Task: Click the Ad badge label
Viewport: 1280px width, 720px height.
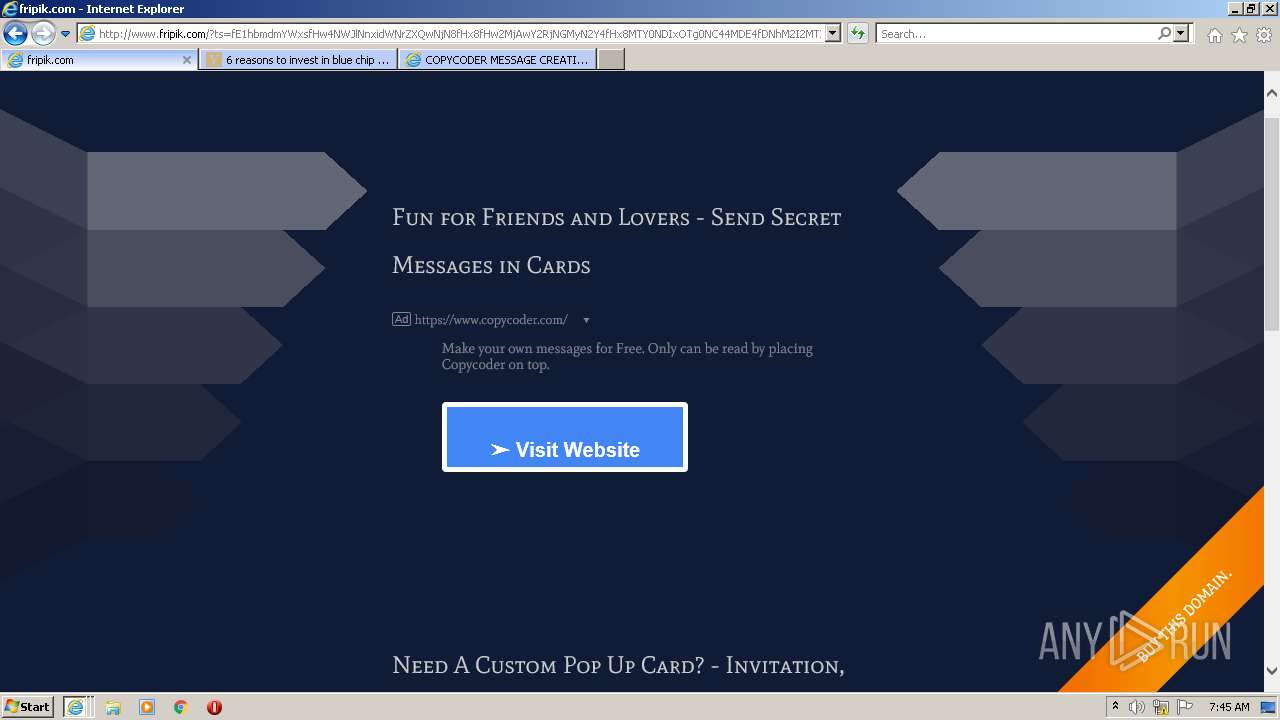Action: pyautogui.click(x=401, y=320)
